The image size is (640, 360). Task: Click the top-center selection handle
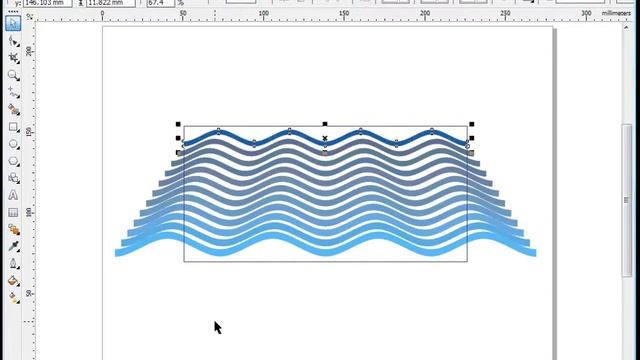325,124
